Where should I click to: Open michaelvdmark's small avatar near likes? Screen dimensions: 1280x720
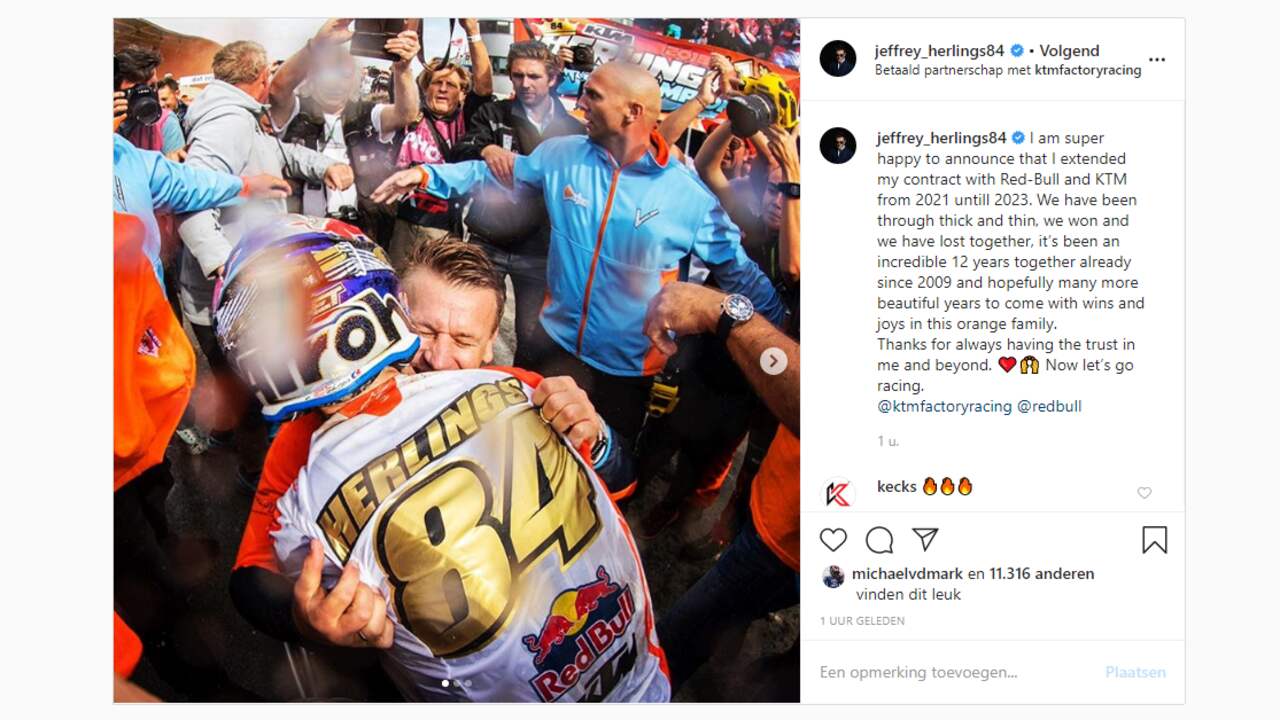pos(832,576)
